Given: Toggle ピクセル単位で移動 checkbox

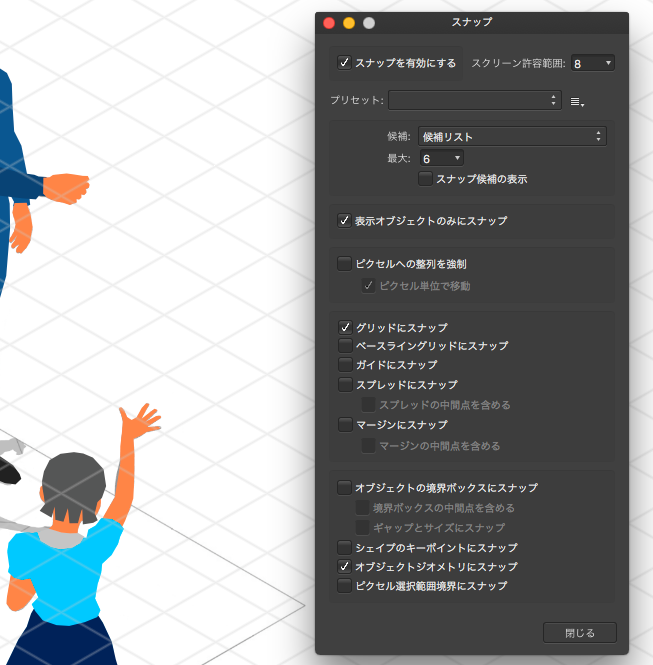Looking at the screenshot, I should (368, 285).
